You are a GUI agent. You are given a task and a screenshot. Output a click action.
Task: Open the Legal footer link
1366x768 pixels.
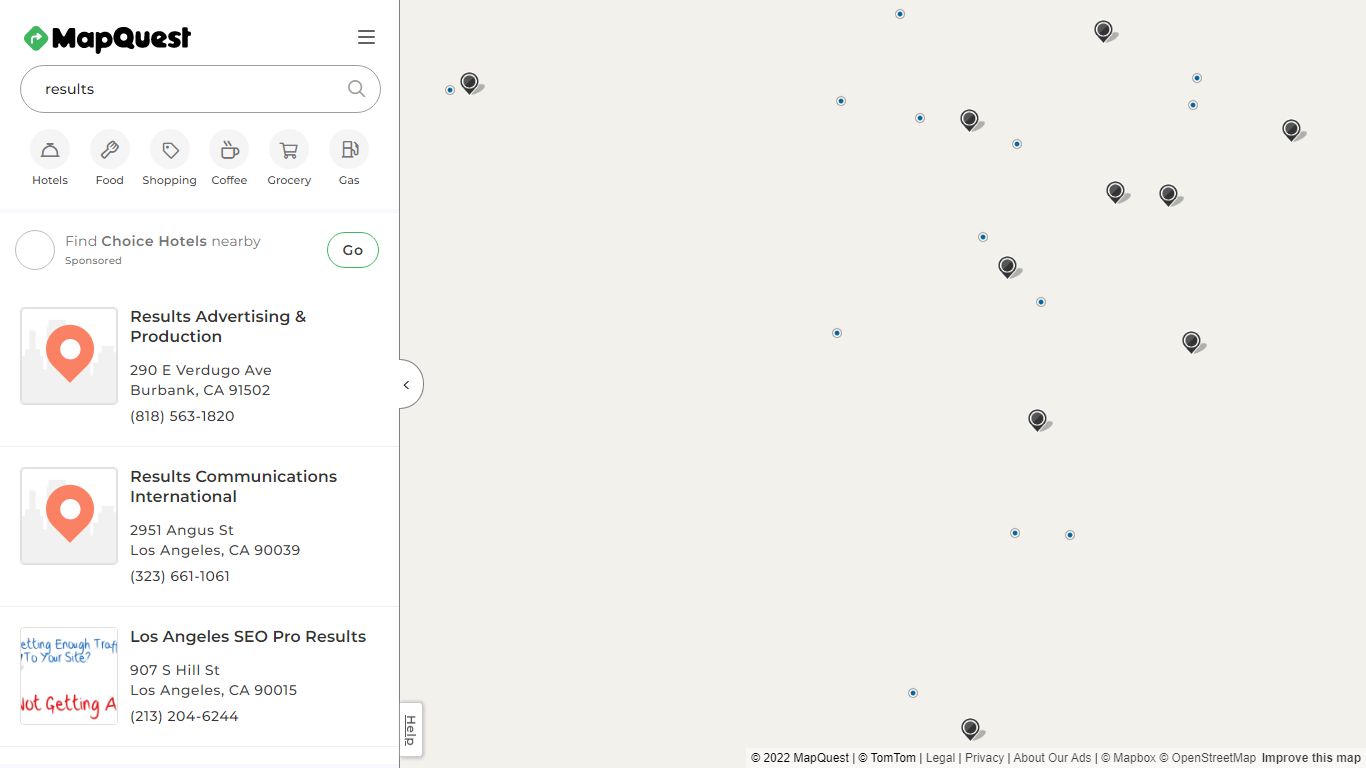coord(940,758)
